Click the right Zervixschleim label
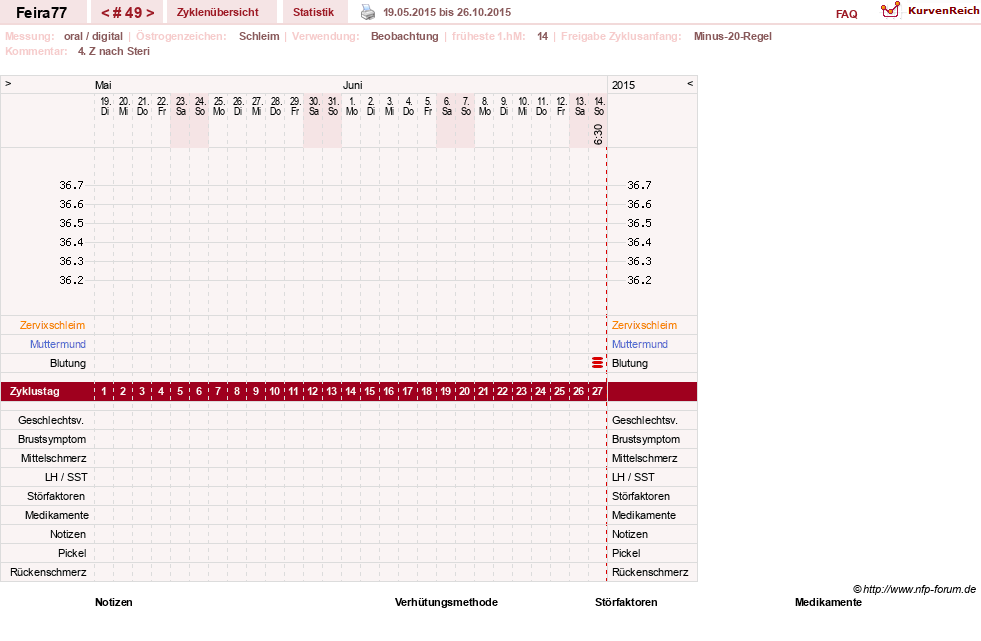The width and height of the screenshot is (981, 641). [x=644, y=325]
